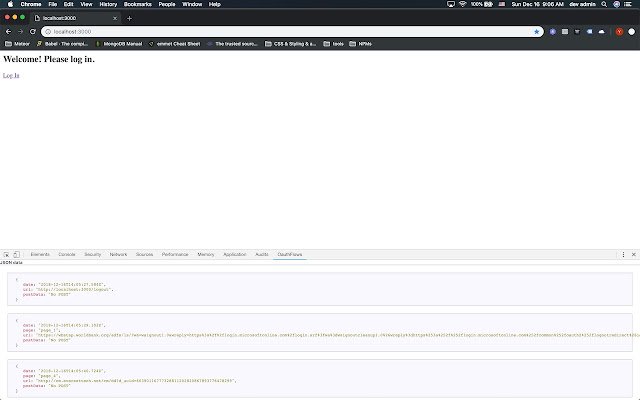This screenshot has height=400, width=640.
Task: Open the tools bookmarks folder
Action: (333, 44)
